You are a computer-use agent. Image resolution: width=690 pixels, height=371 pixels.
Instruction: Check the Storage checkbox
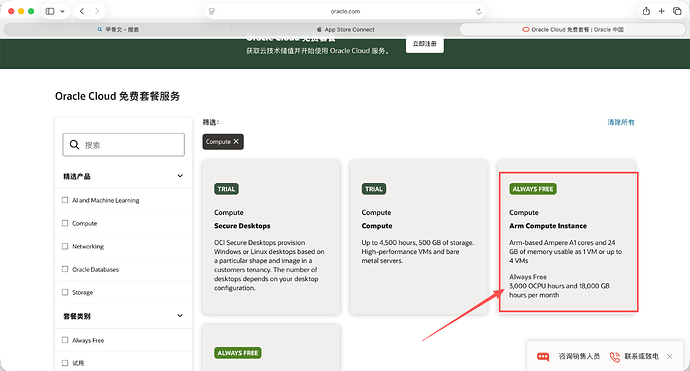point(65,292)
